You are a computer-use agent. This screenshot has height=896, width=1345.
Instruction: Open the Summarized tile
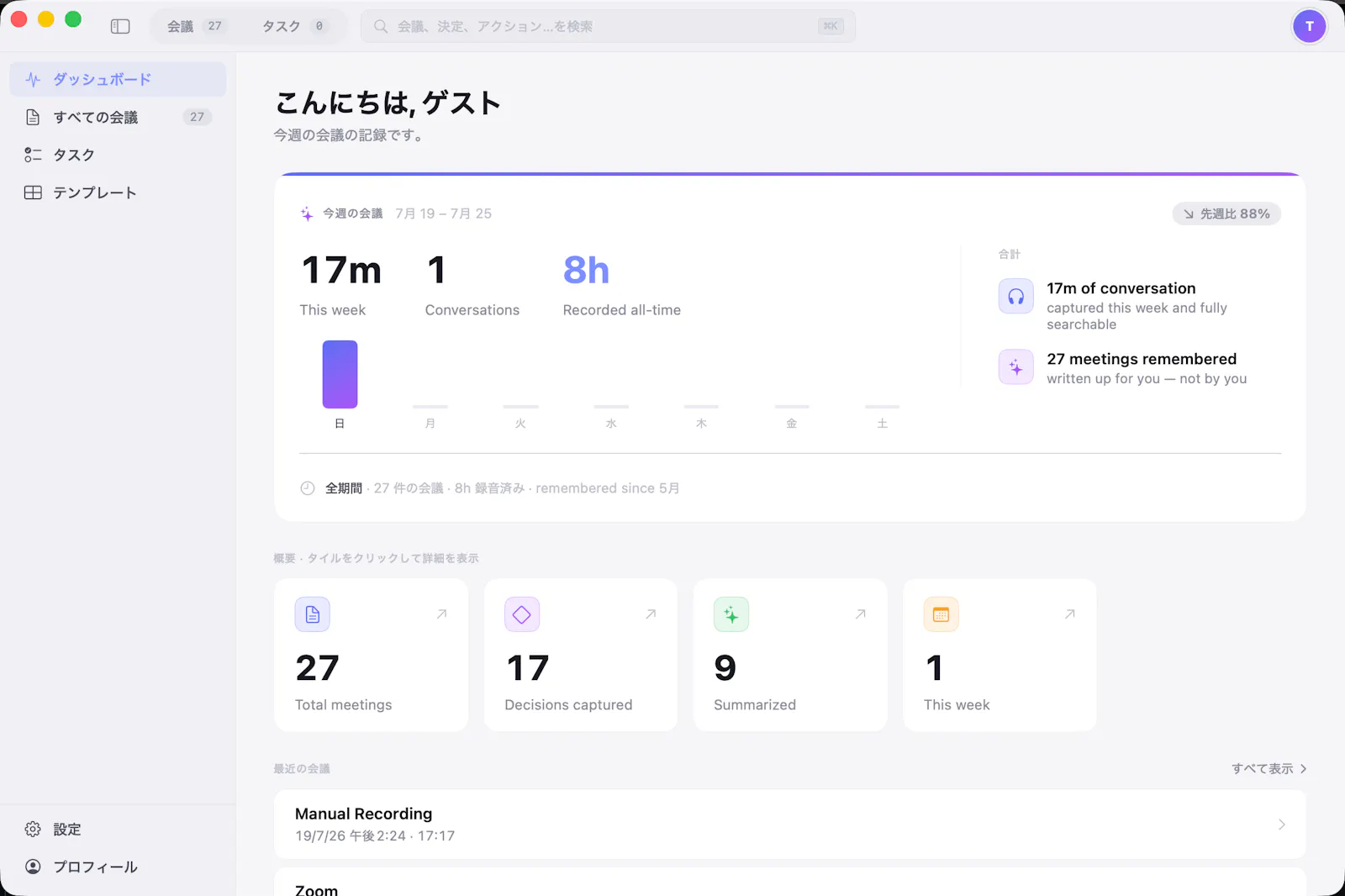[x=790, y=655]
